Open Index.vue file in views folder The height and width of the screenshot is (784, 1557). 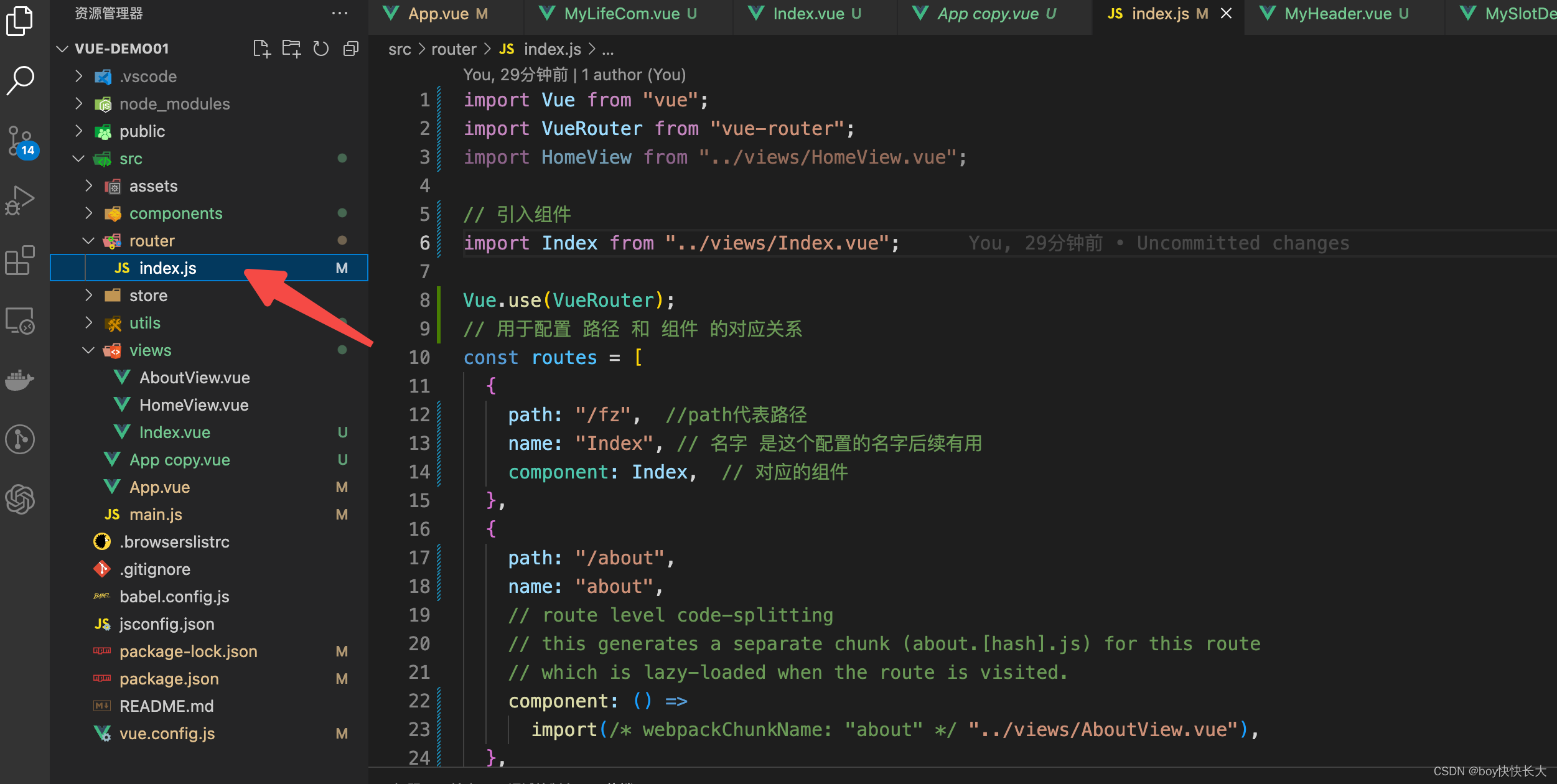pyautogui.click(x=174, y=431)
